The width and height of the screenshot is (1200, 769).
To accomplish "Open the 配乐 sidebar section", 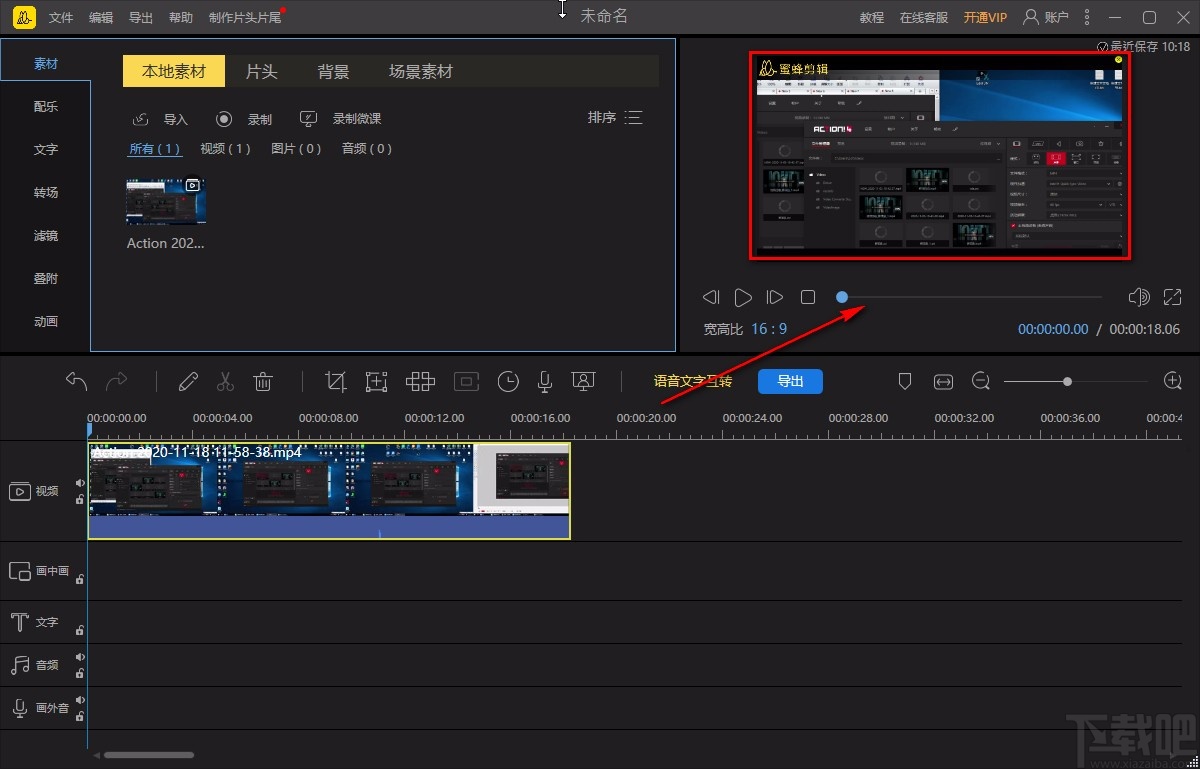I will (x=46, y=107).
